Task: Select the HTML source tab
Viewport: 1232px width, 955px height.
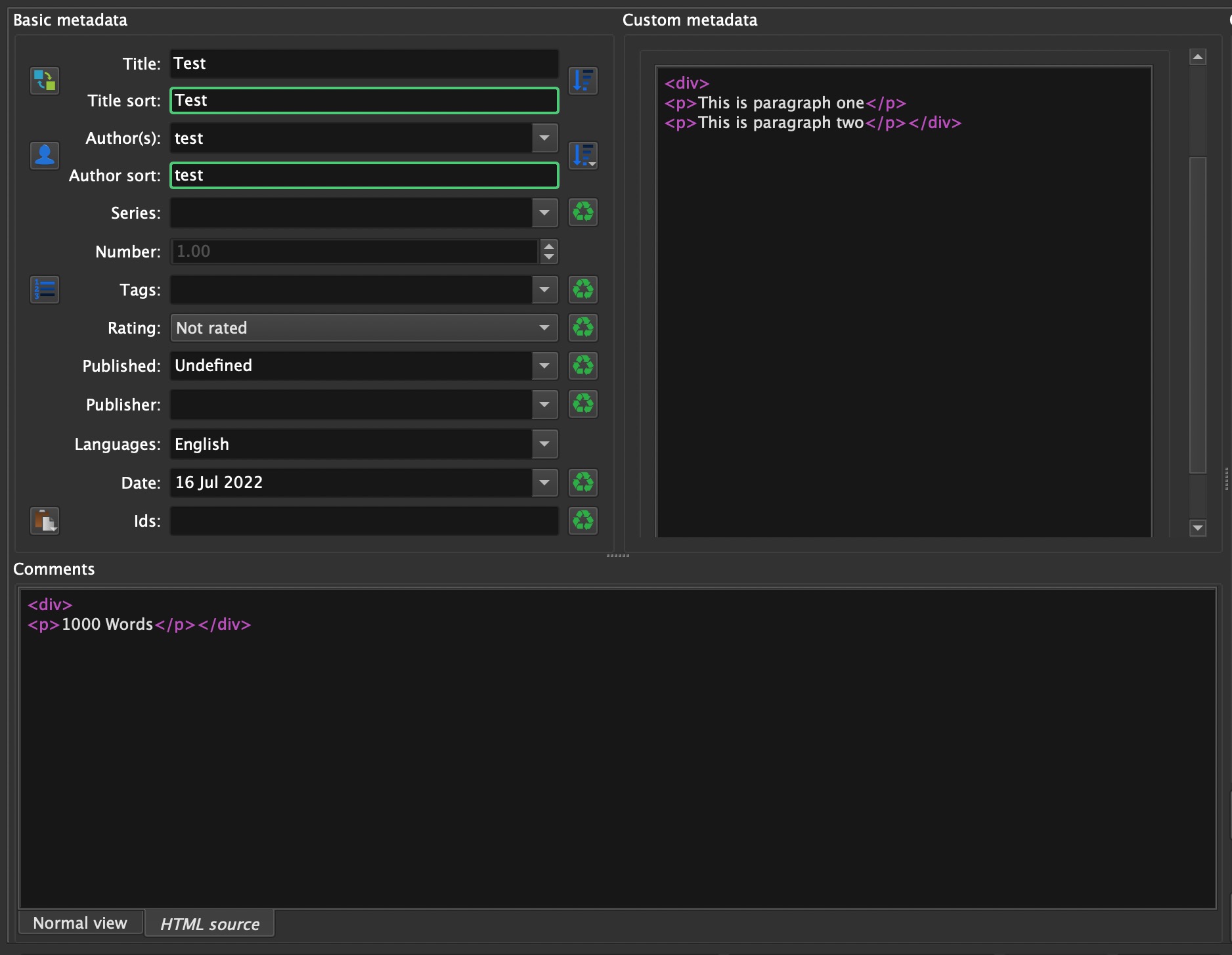Action: click(209, 923)
